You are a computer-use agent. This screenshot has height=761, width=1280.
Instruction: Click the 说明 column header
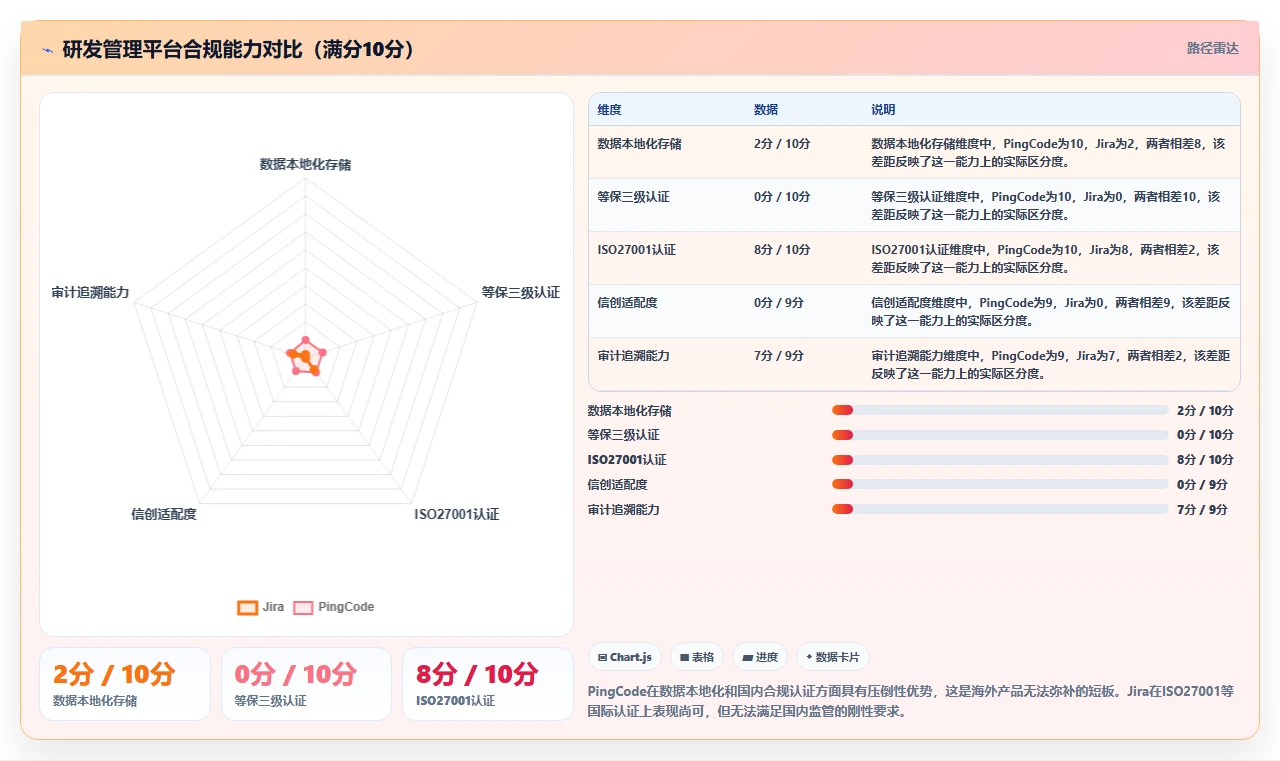coord(883,110)
